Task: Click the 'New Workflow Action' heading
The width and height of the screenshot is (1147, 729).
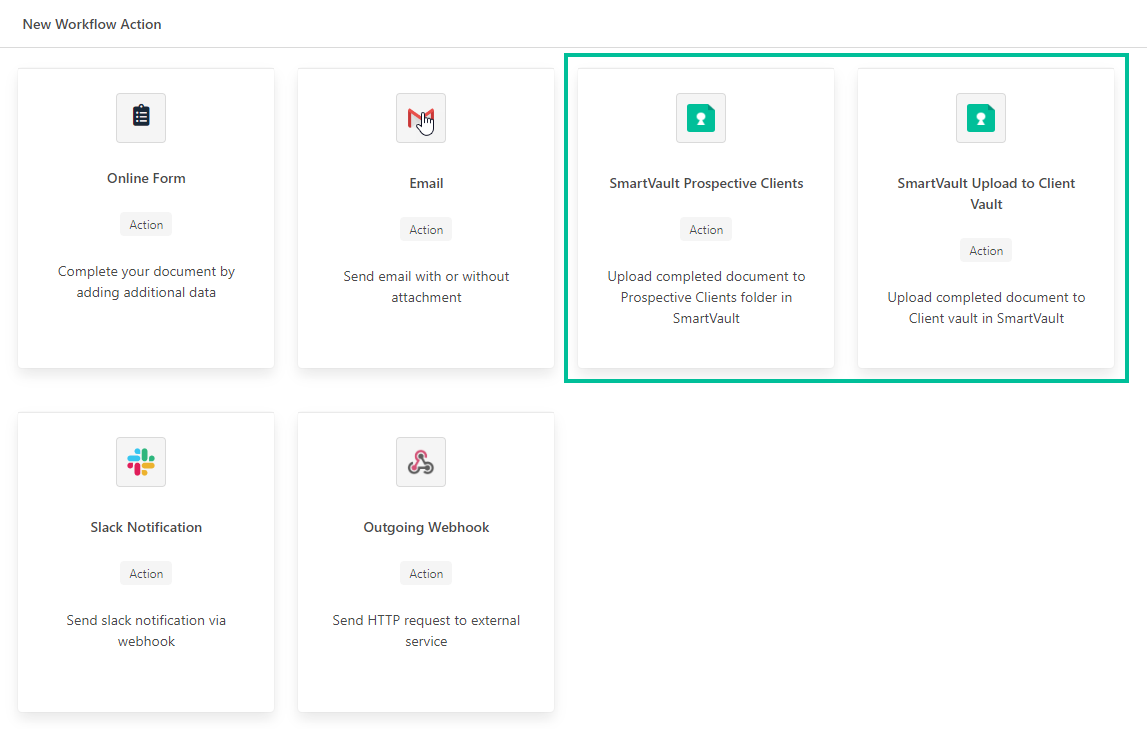Action: [x=92, y=24]
